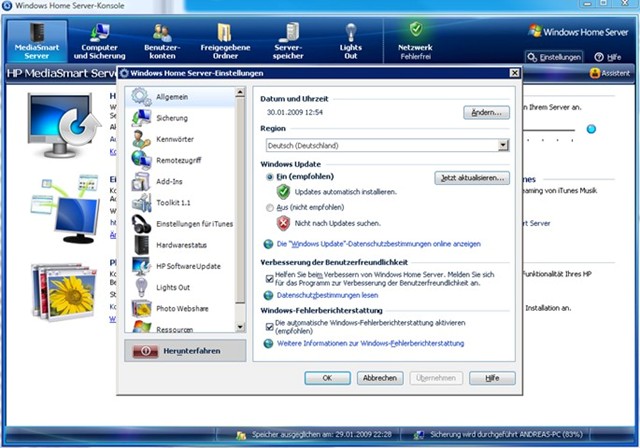Open Einstellungen in the console header
Viewport: 640px width, 448px height.
[554, 57]
